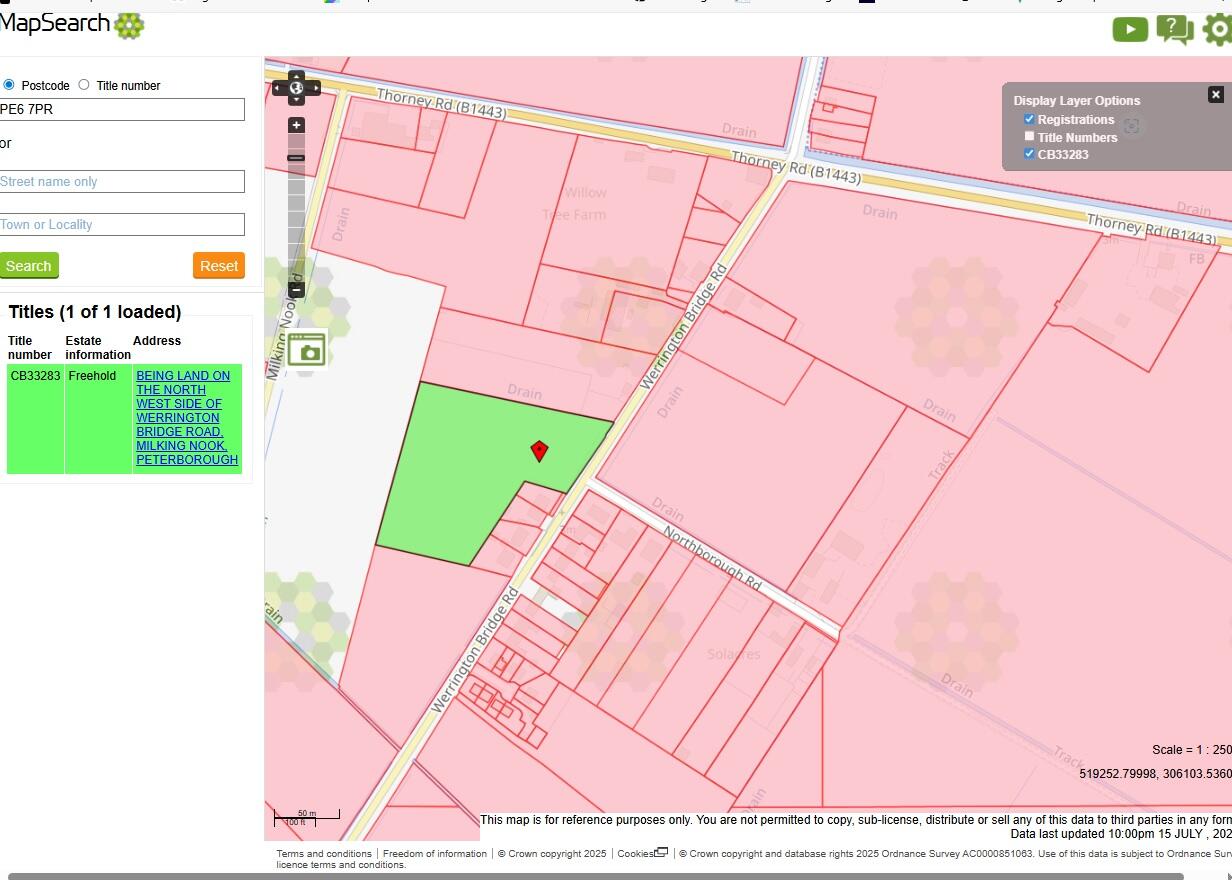The height and width of the screenshot is (880, 1232).
Task: Pan the map right using arrow
Action: [x=316, y=89]
